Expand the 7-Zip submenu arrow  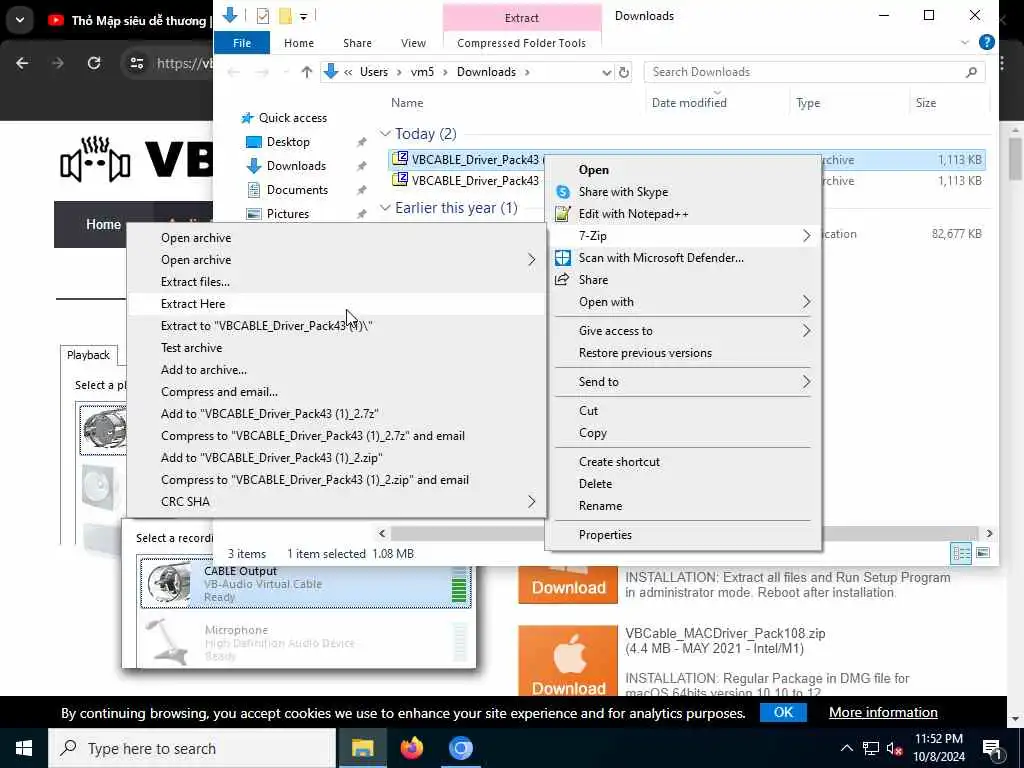click(x=807, y=236)
